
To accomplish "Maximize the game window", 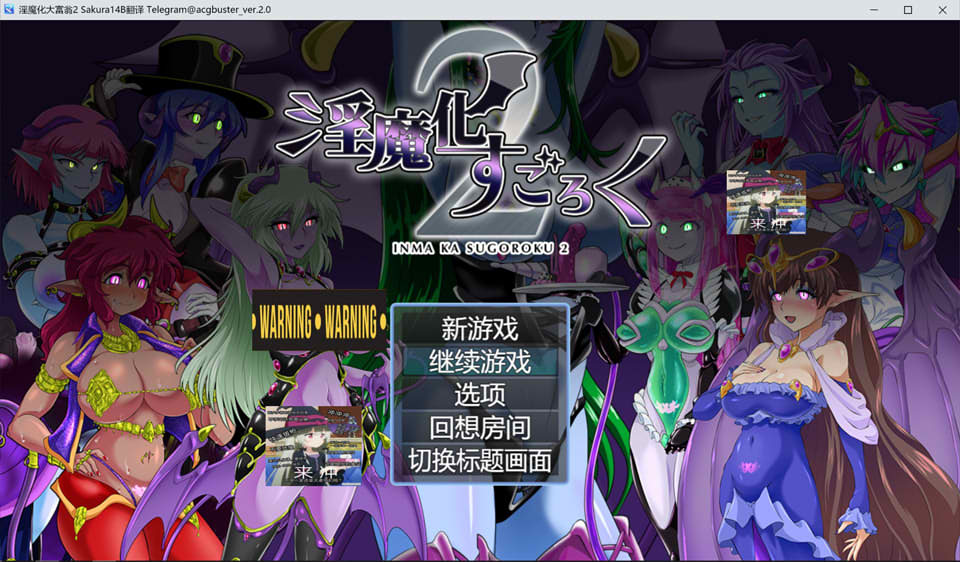I will tap(908, 10).
